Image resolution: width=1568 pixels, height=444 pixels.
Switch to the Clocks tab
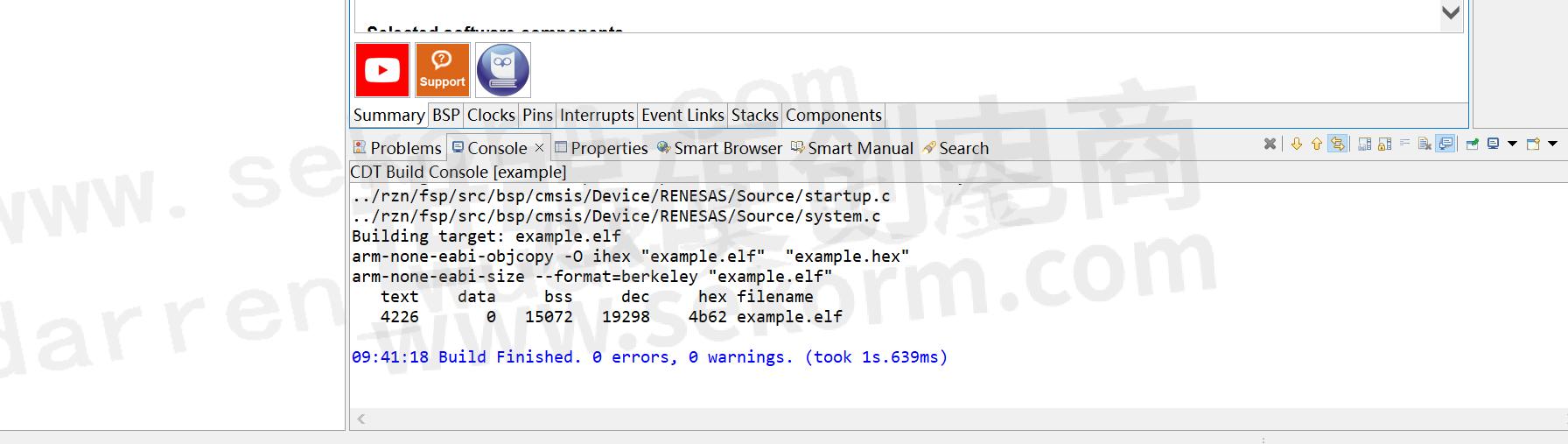pyautogui.click(x=491, y=116)
